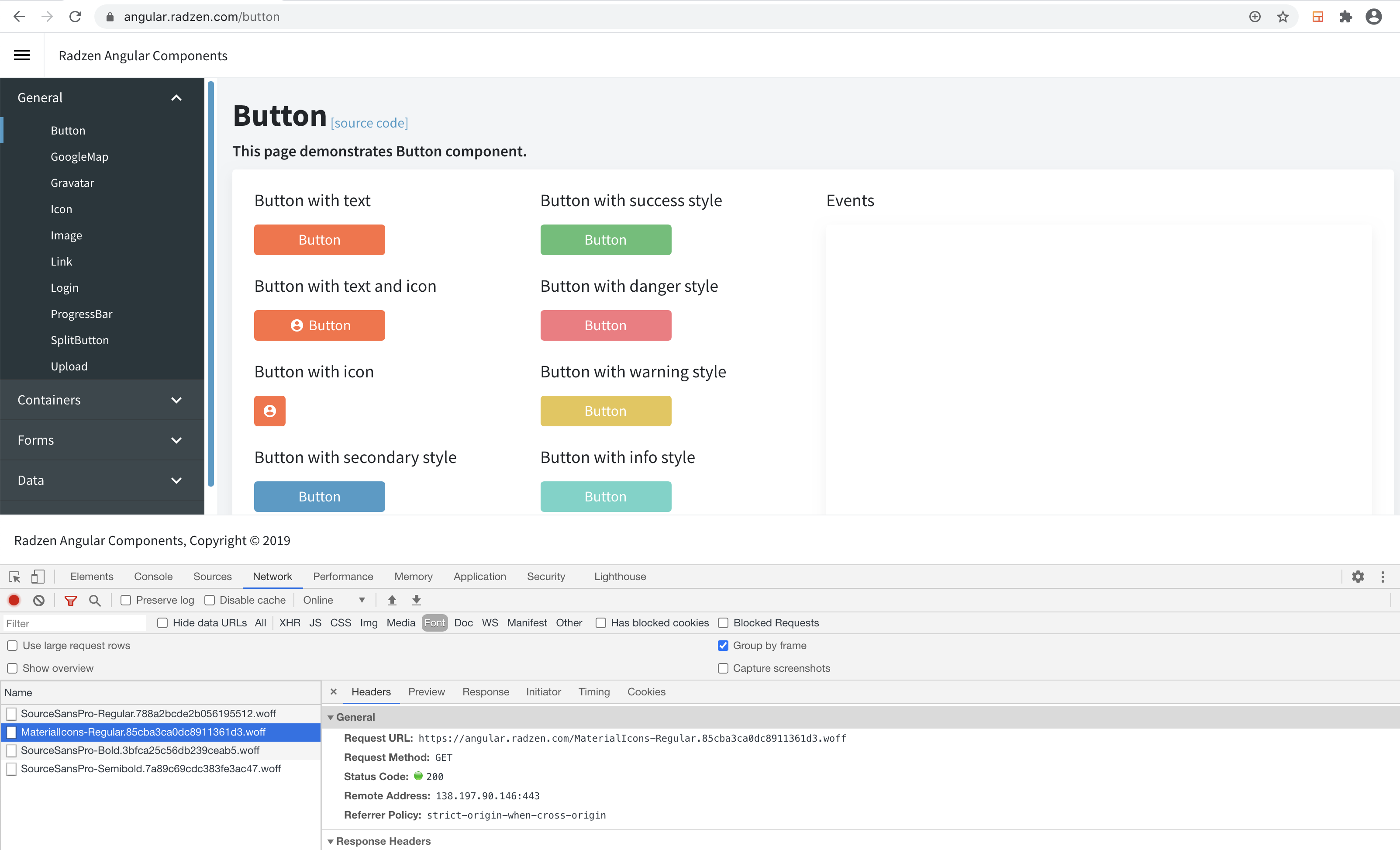Focus the network Filter text field
This screenshot has height=850, width=1400.
(x=74, y=623)
